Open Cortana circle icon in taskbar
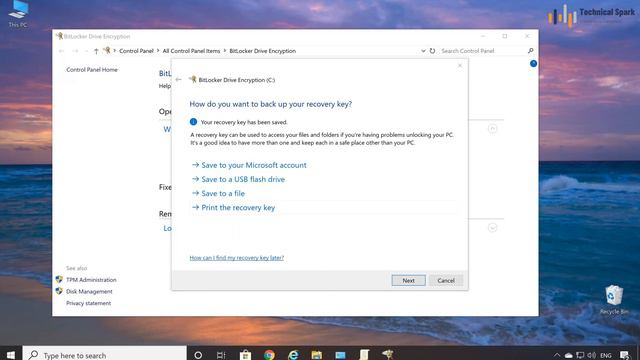 coord(198,355)
